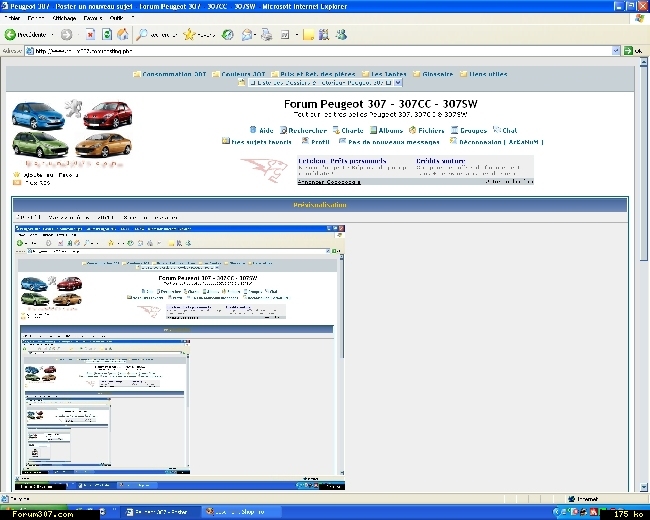Click the Rechercher forum link
This screenshot has width=650, height=520.
[x=308, y=131]
